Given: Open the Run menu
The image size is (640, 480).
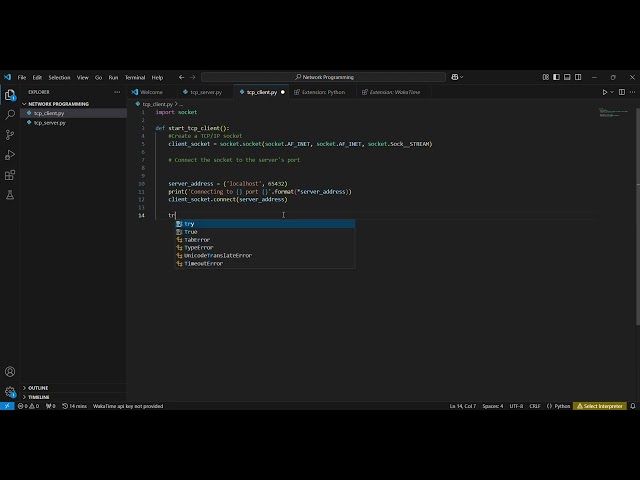Looking at the screenshot, I should [113, 77].
